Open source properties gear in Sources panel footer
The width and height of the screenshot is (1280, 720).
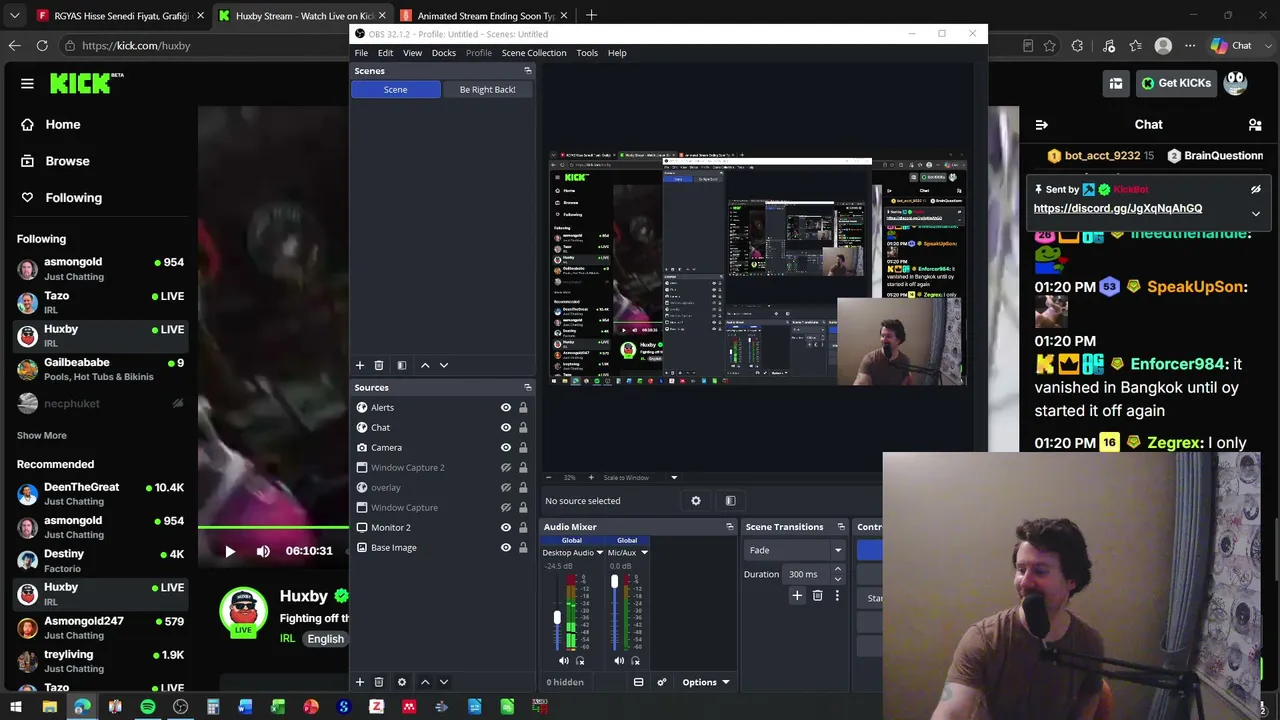click(402, 682)
